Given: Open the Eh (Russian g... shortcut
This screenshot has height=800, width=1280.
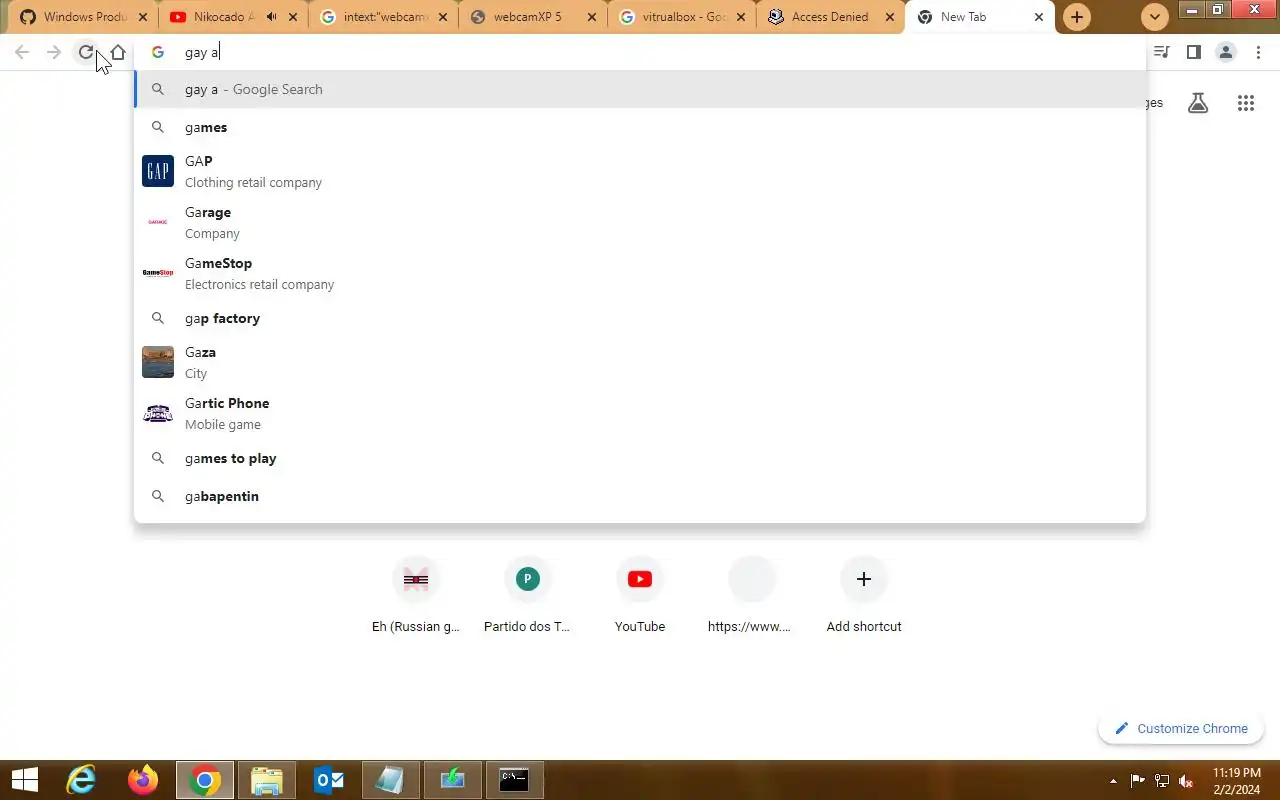Looking at the screenshot, I should 416,596.
